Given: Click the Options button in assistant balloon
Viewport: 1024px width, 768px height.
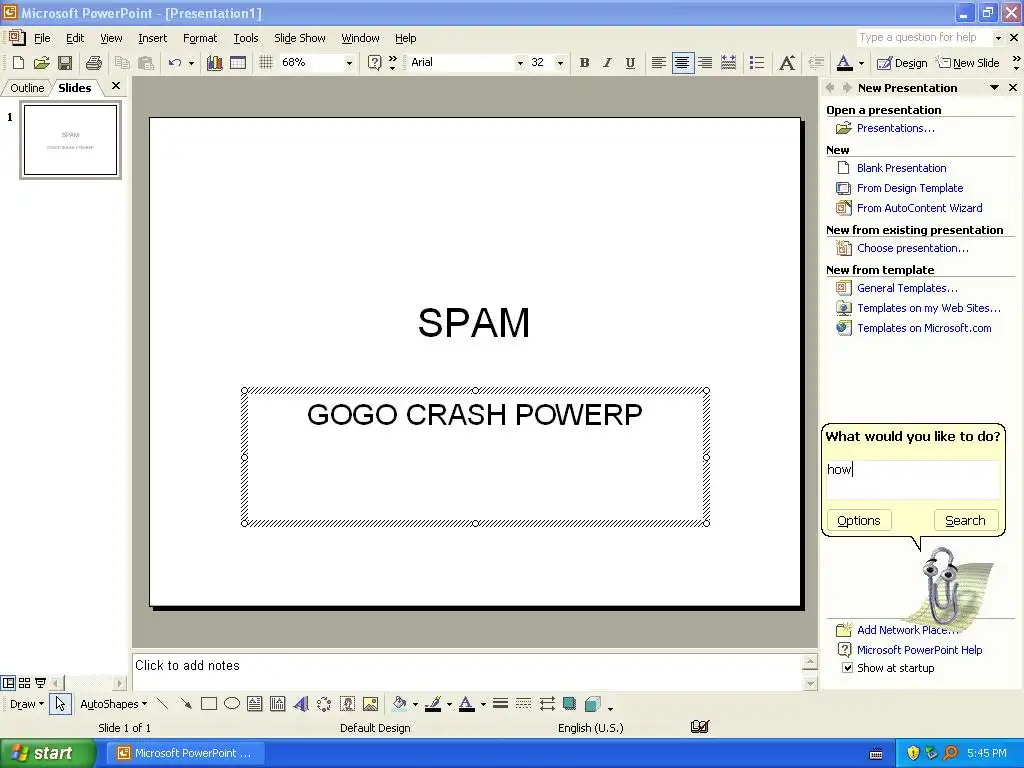Looking at the screenshot, I should coord(859,520).
